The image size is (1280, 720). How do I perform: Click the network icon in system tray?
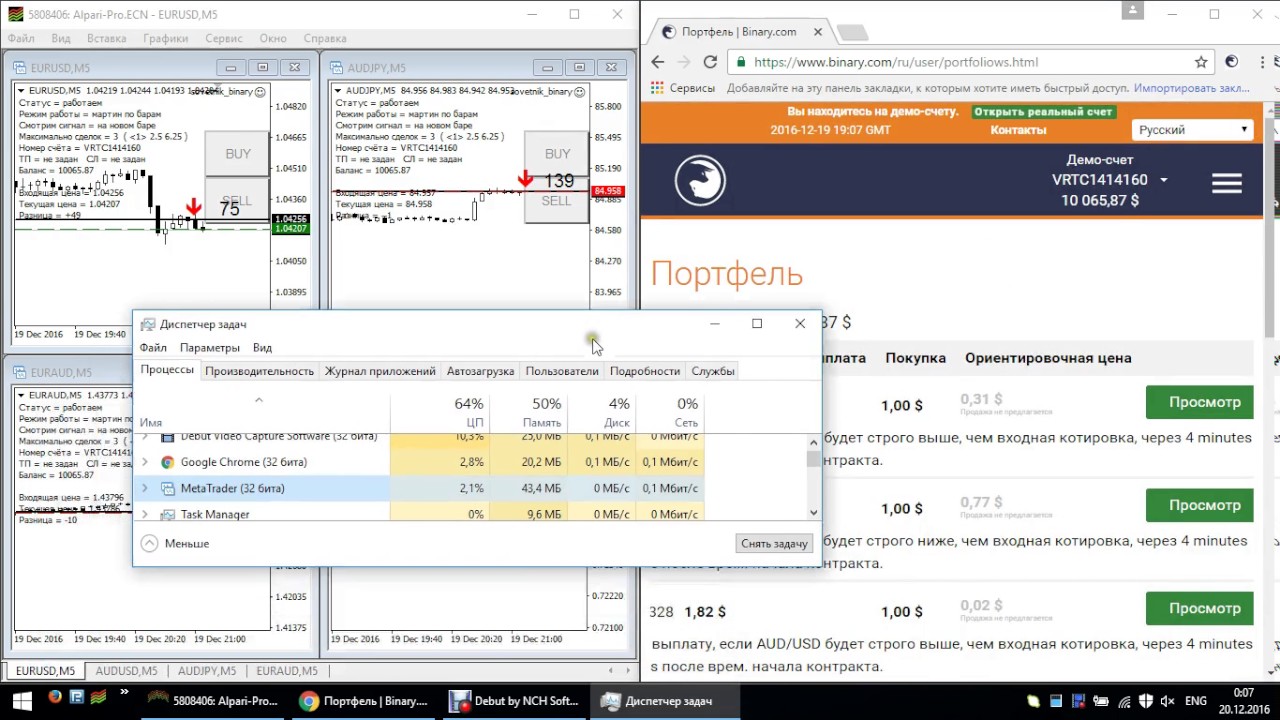(x=1124, y=701)
